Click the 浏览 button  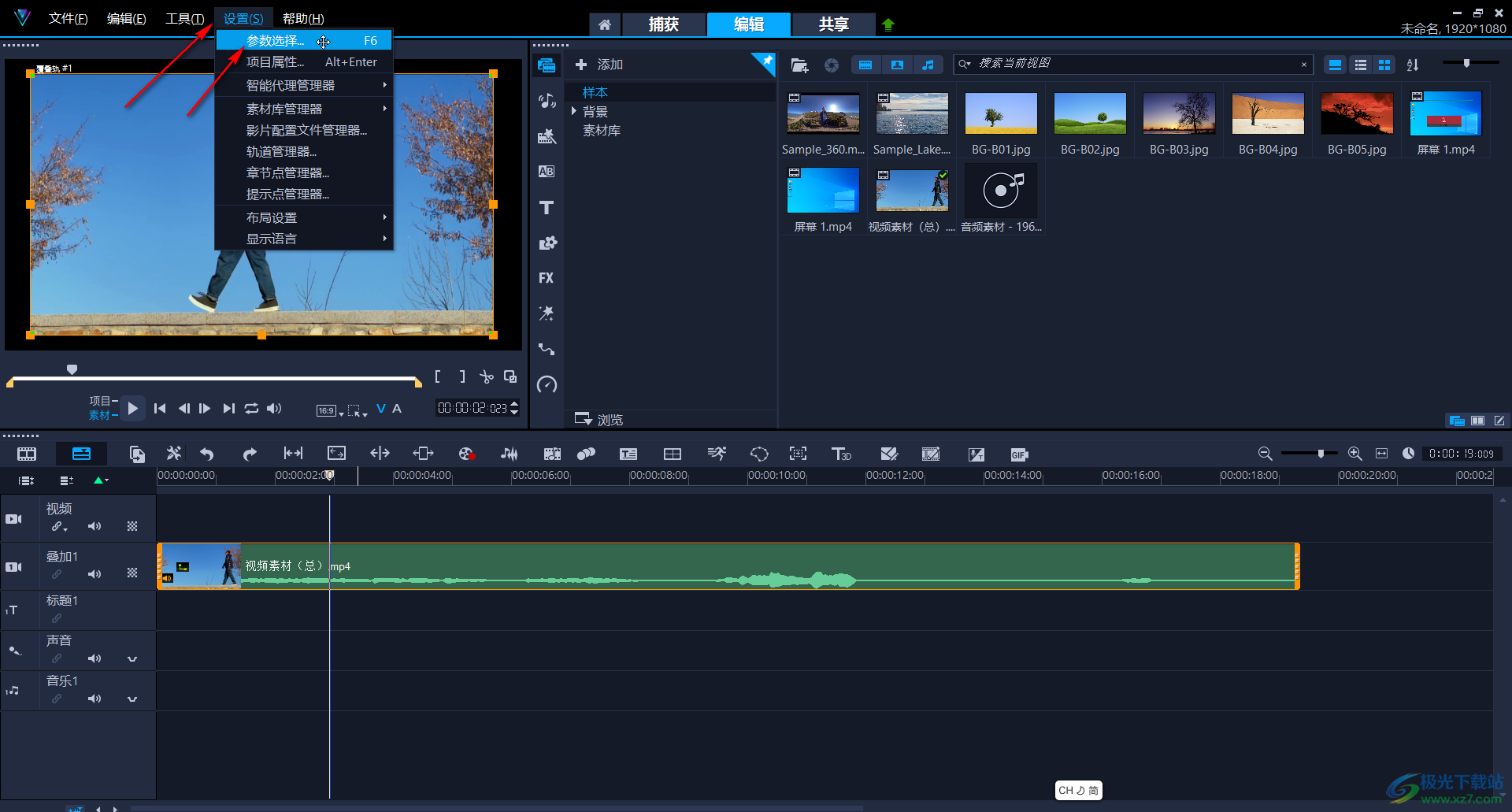tap(599, 419)
